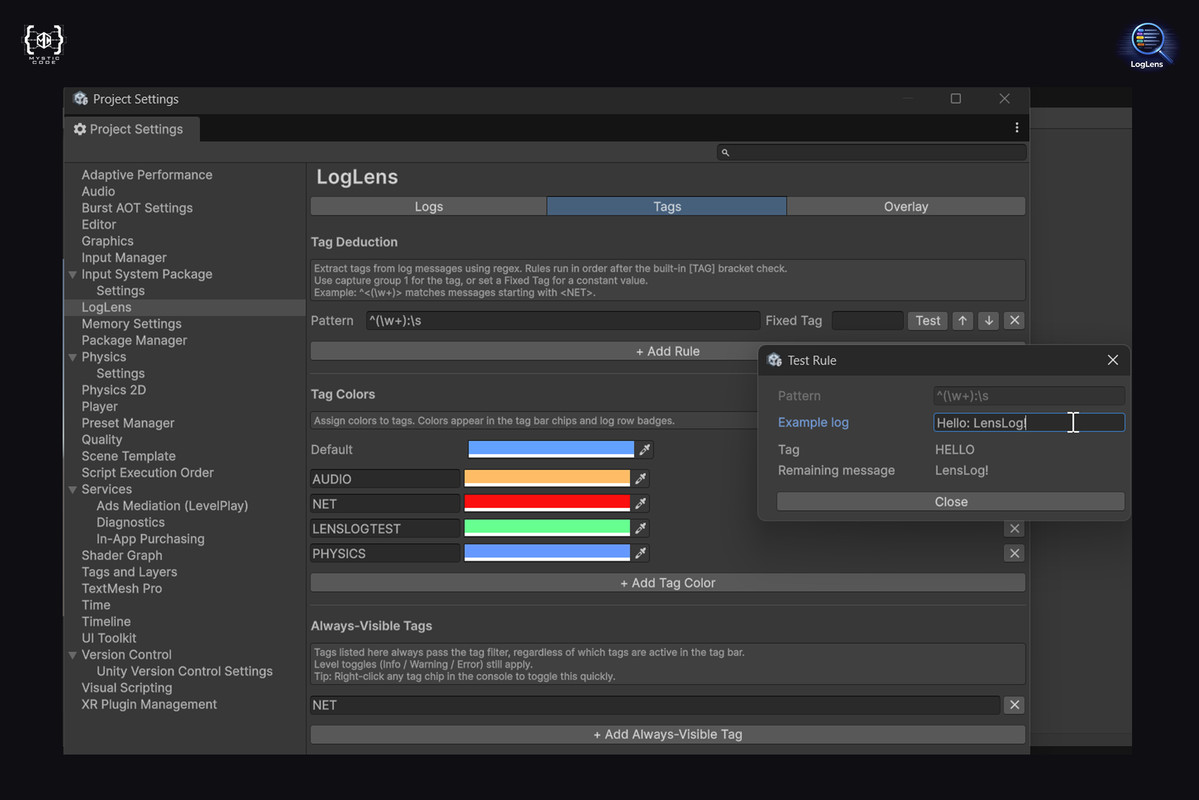Image resolution: width=1199 pixels, height=800 pixels.
Task: Select Adaptive Performance in settings list
Action: 147,175
